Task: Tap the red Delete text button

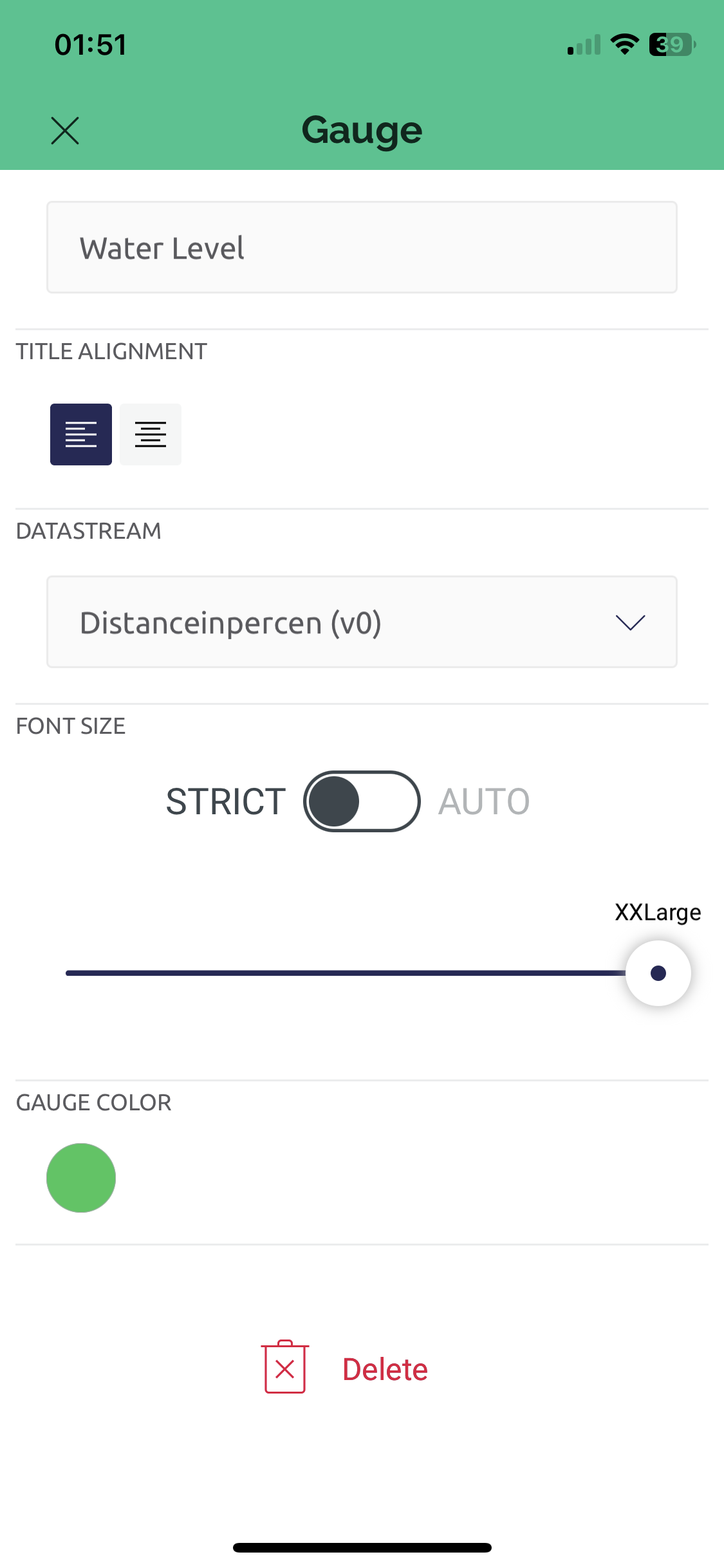Action: pyautogui.click(x=385, y=1369)
